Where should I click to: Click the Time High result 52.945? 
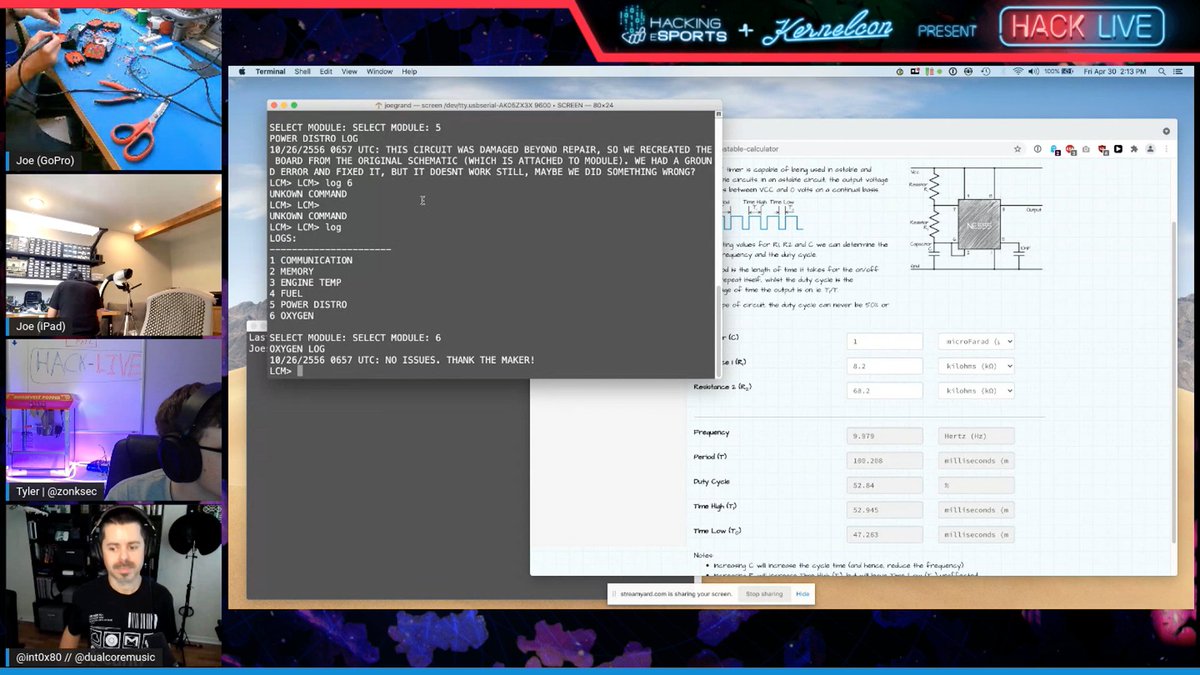[x=884, y=511]
